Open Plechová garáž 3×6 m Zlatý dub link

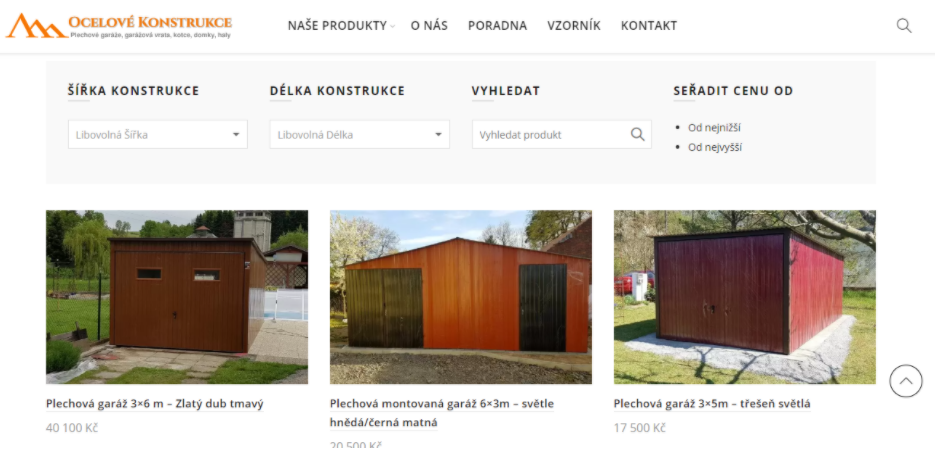154,404
